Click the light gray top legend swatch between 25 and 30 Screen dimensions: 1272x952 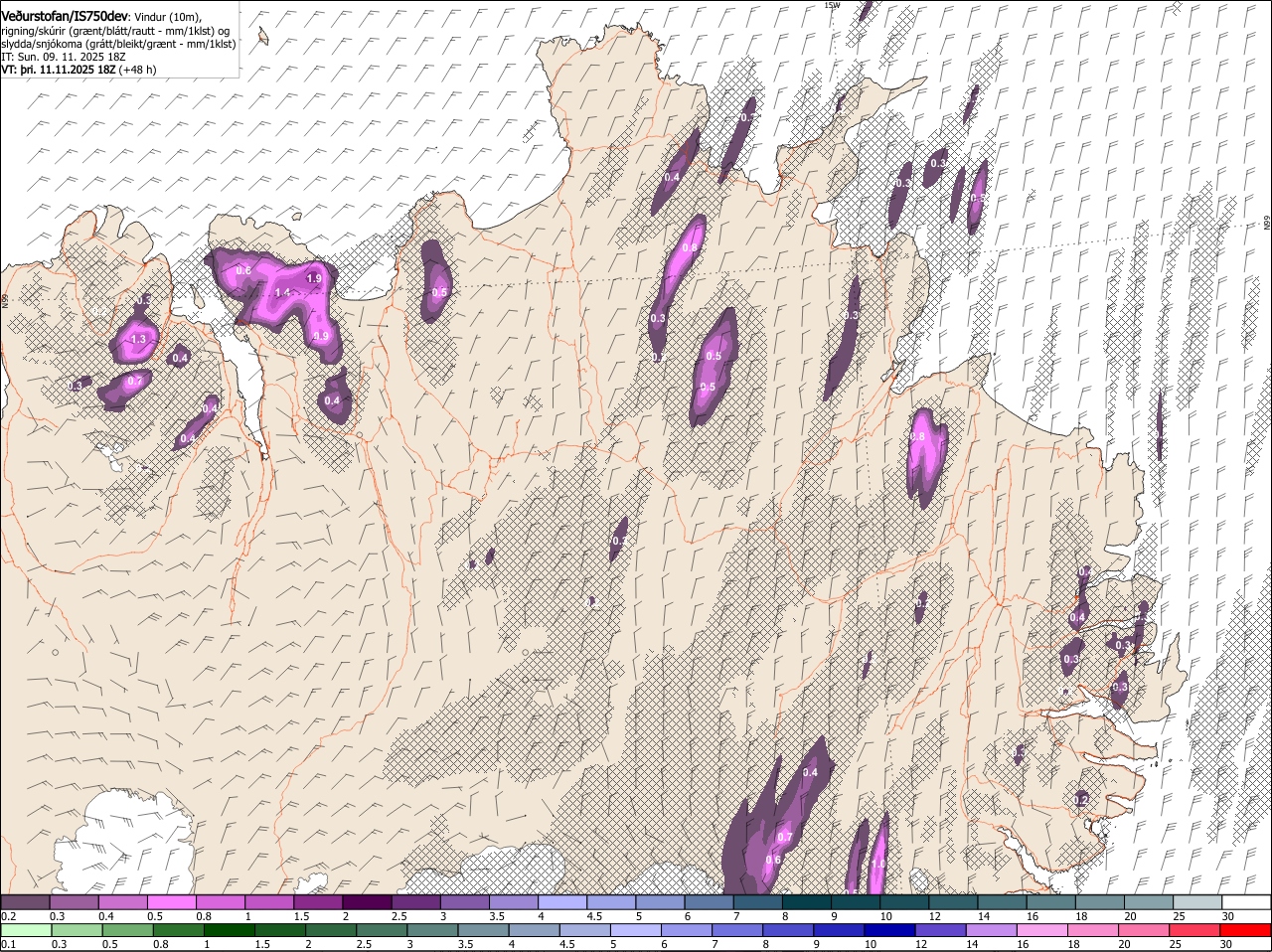point(1197,901)
